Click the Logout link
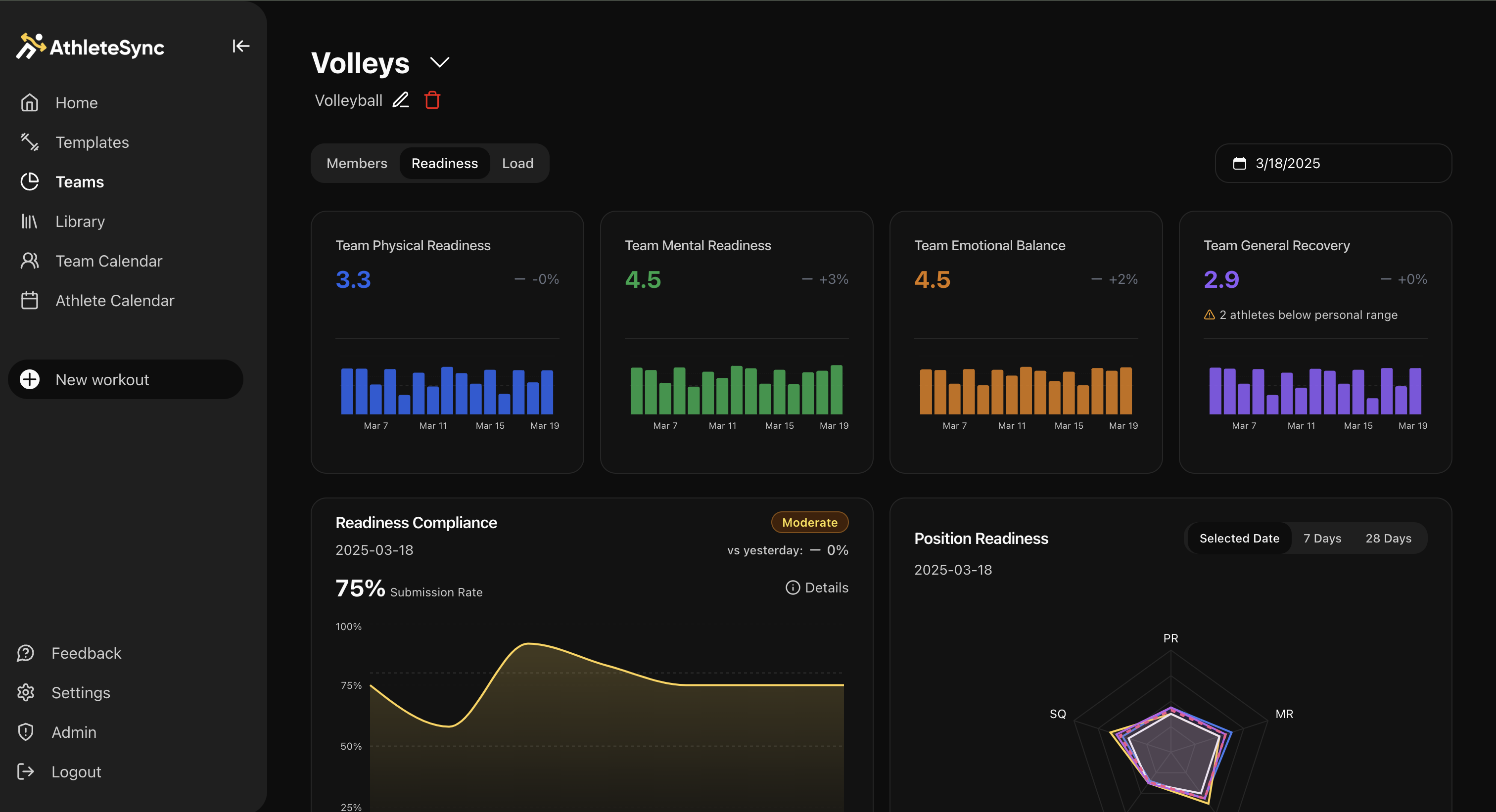 point(76,771)
